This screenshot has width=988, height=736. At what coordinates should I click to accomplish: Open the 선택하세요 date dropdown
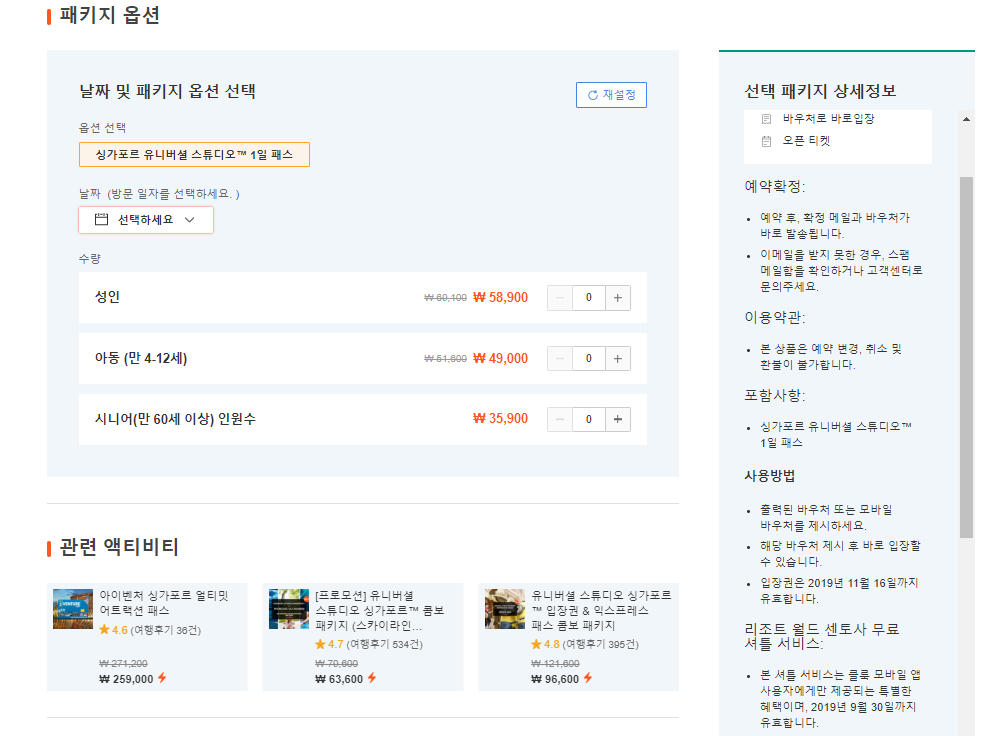click(x=146, y=220)
